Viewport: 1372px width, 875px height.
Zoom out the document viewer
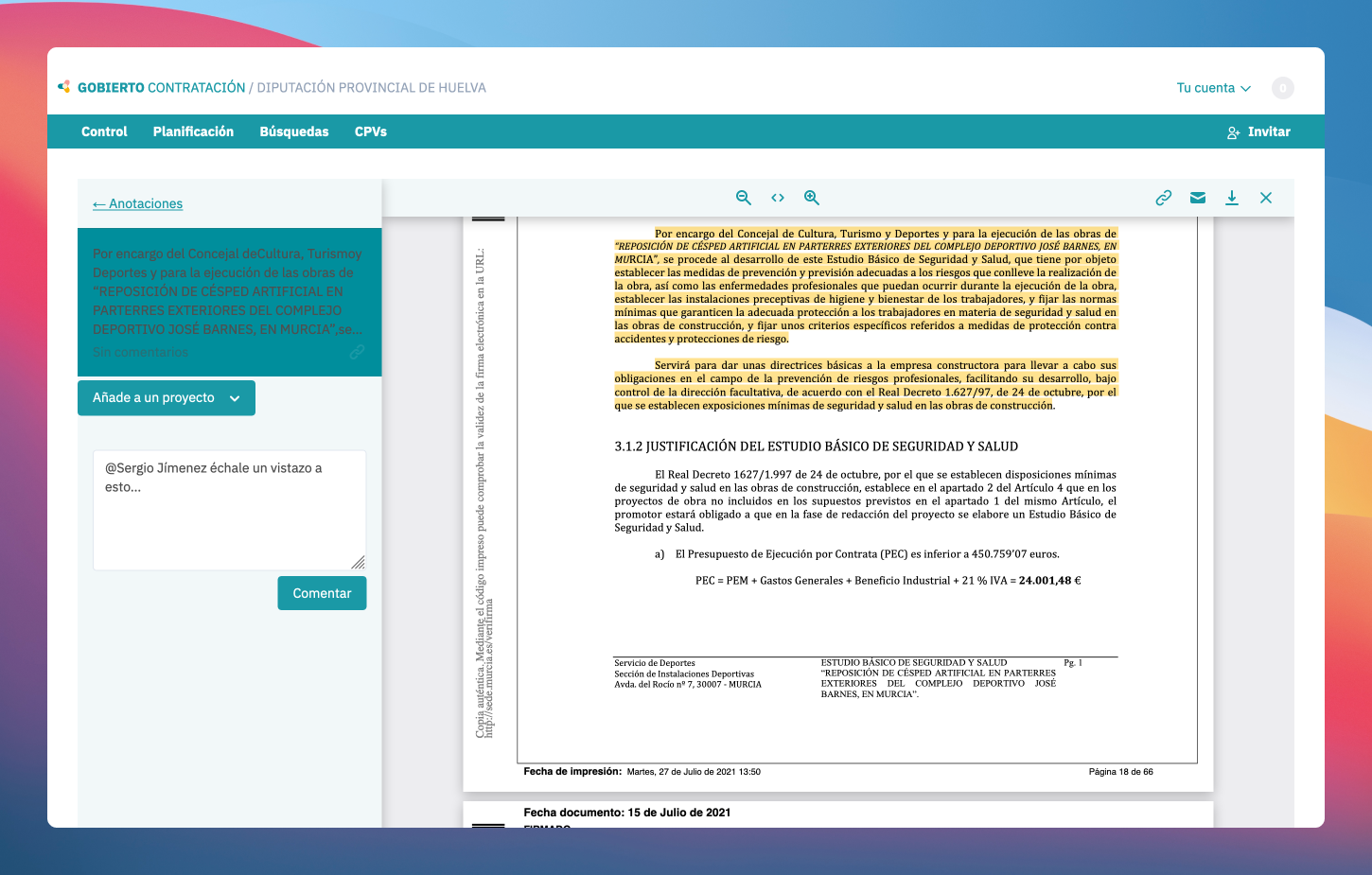(x=744, y=198)
